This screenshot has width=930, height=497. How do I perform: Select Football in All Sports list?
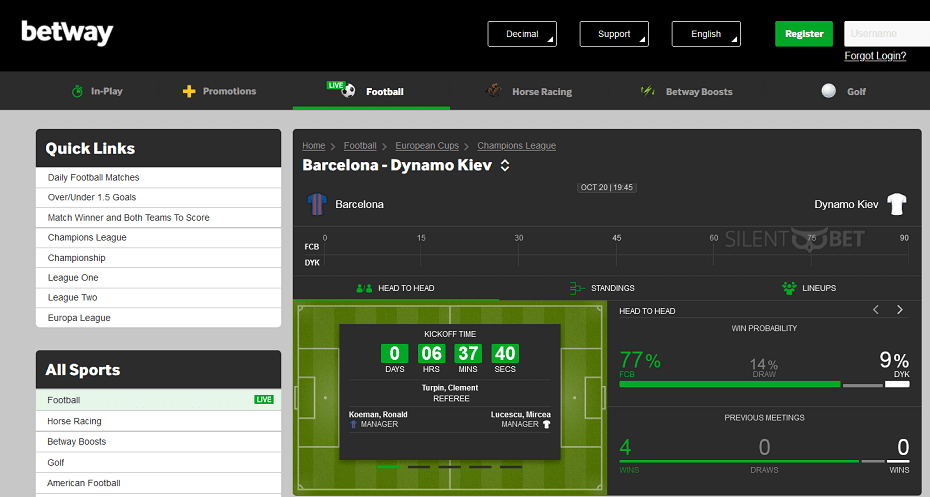pos(158,400)
